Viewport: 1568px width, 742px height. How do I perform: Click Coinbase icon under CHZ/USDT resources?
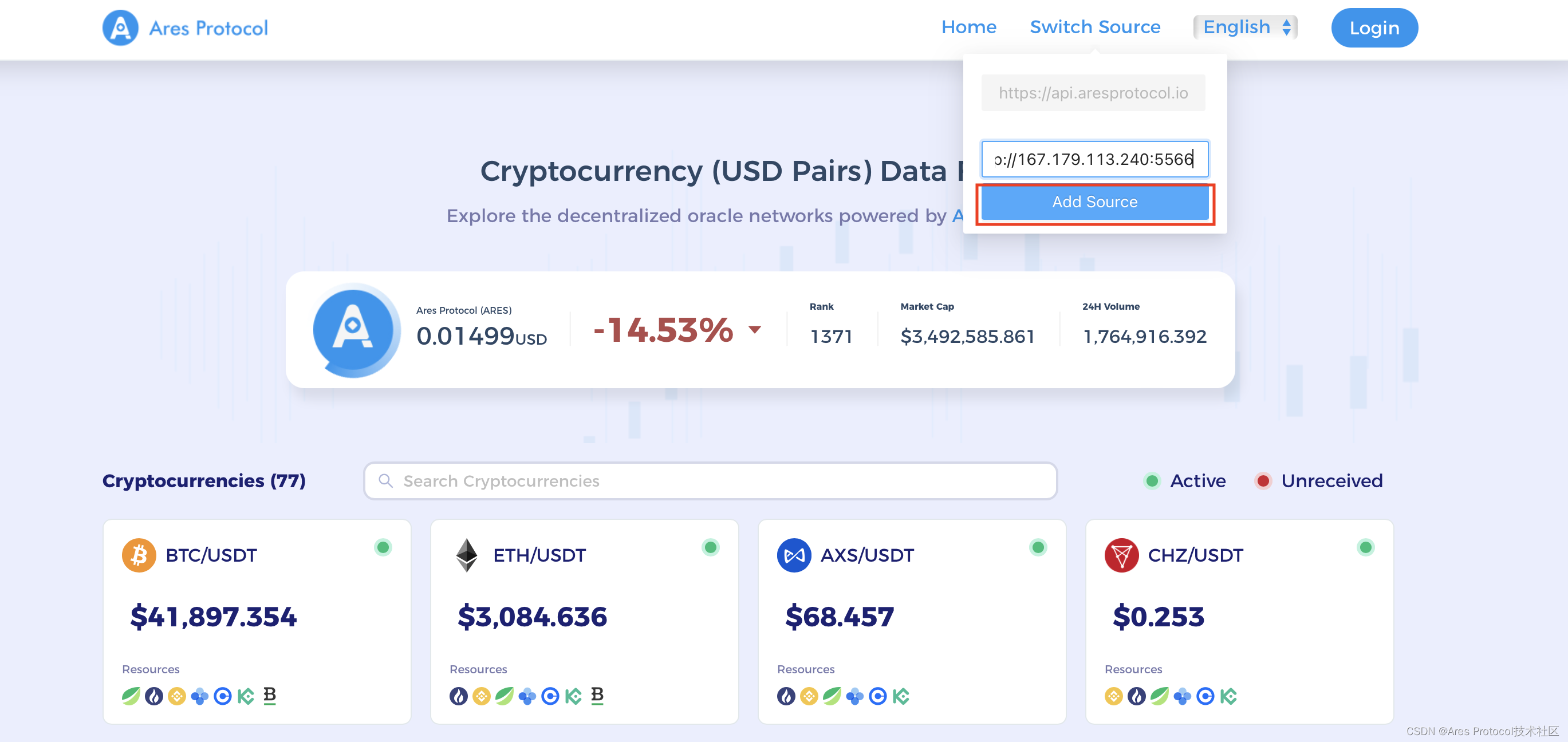[1205, 696]
